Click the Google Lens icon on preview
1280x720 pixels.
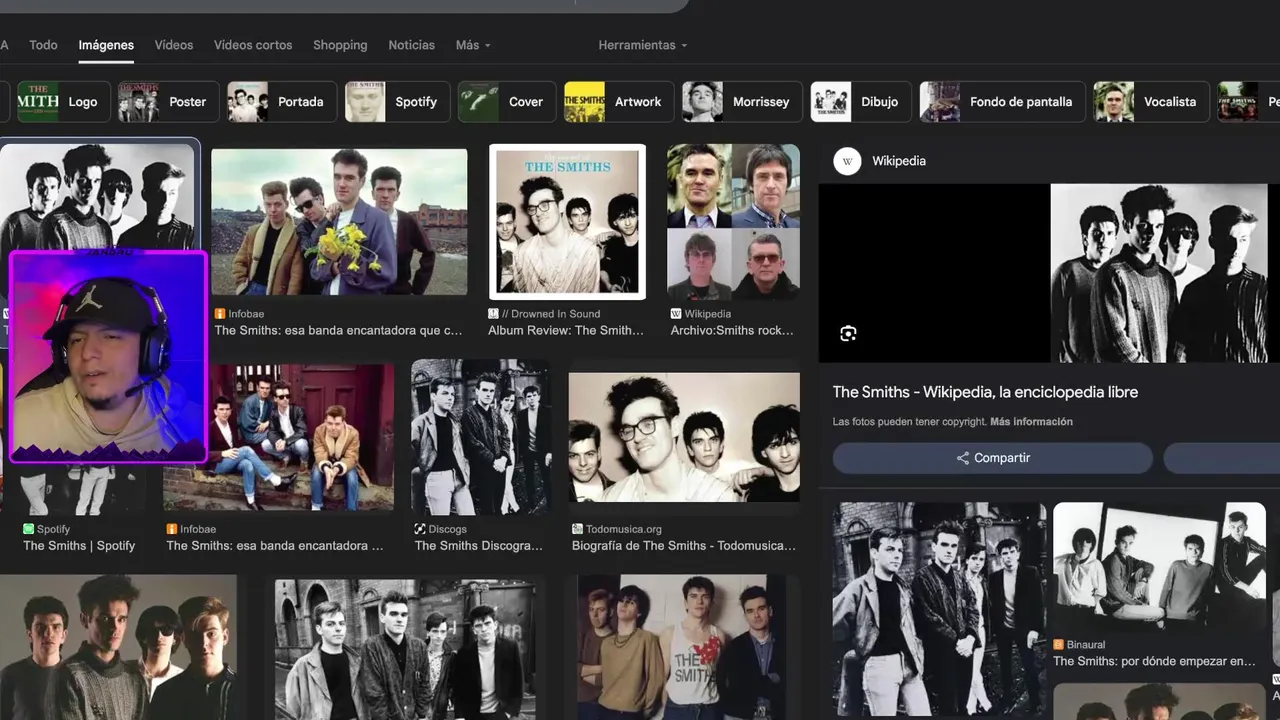848,334
